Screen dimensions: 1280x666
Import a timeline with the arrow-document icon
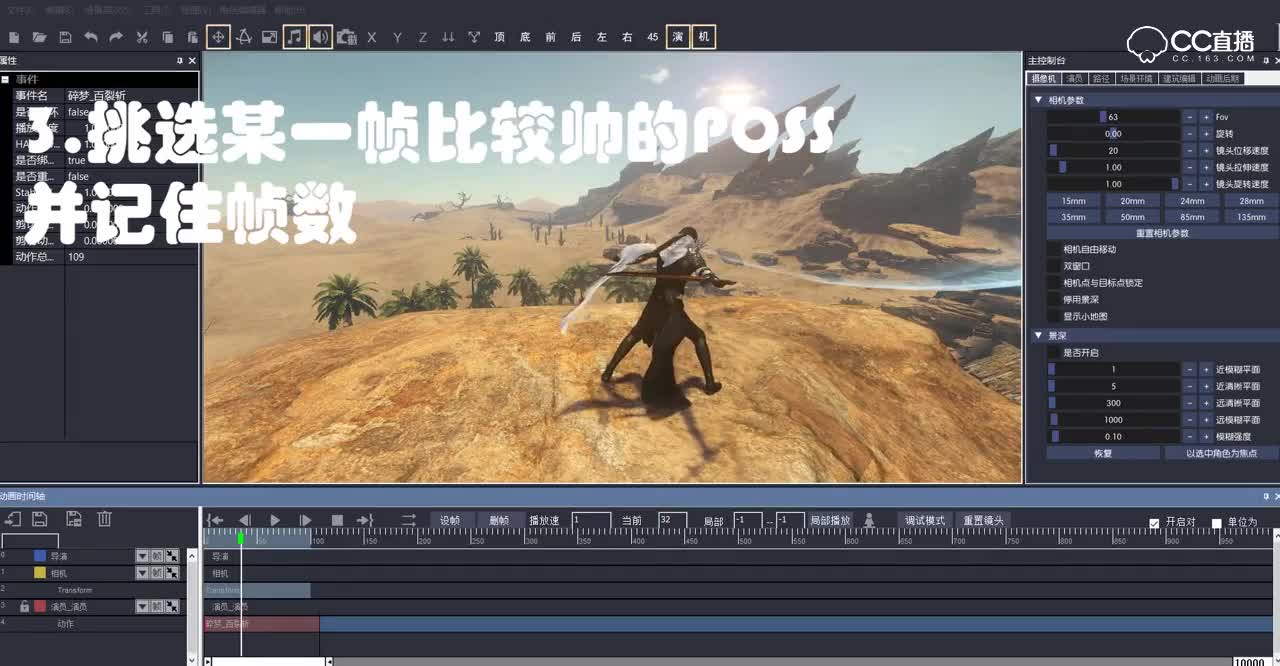(x=13, y=518)
